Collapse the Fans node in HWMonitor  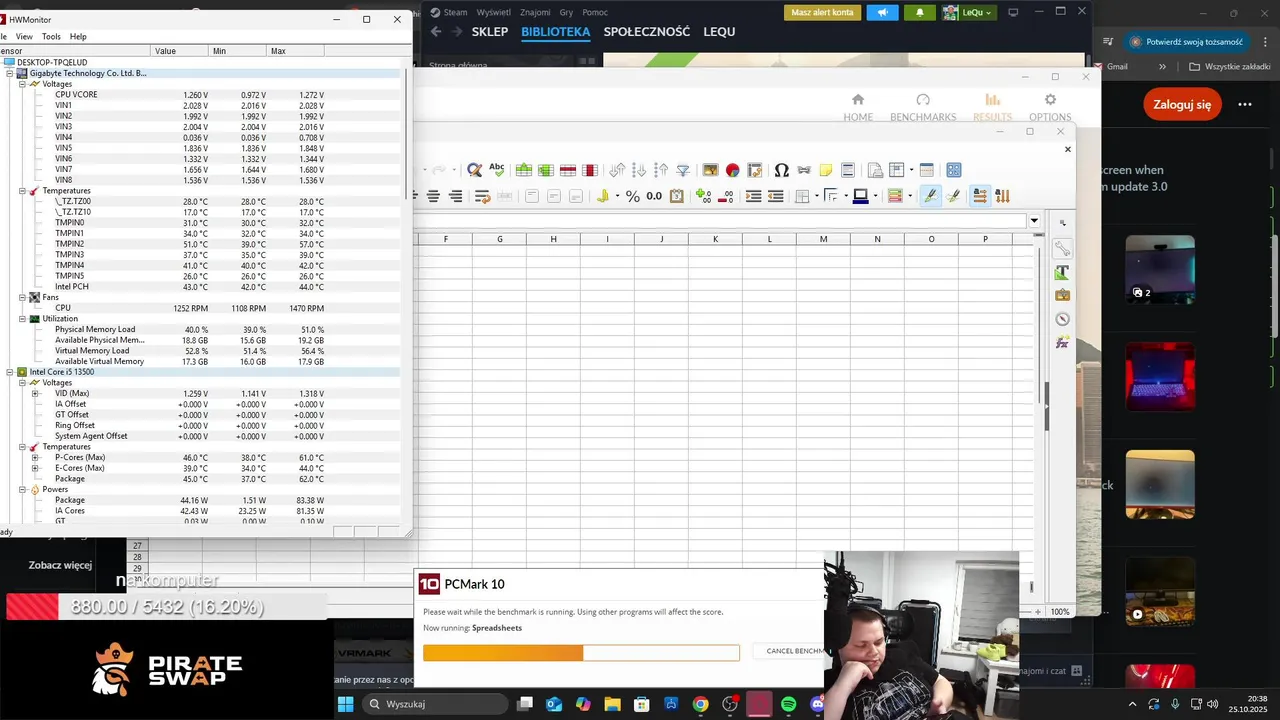coord(22,297)
